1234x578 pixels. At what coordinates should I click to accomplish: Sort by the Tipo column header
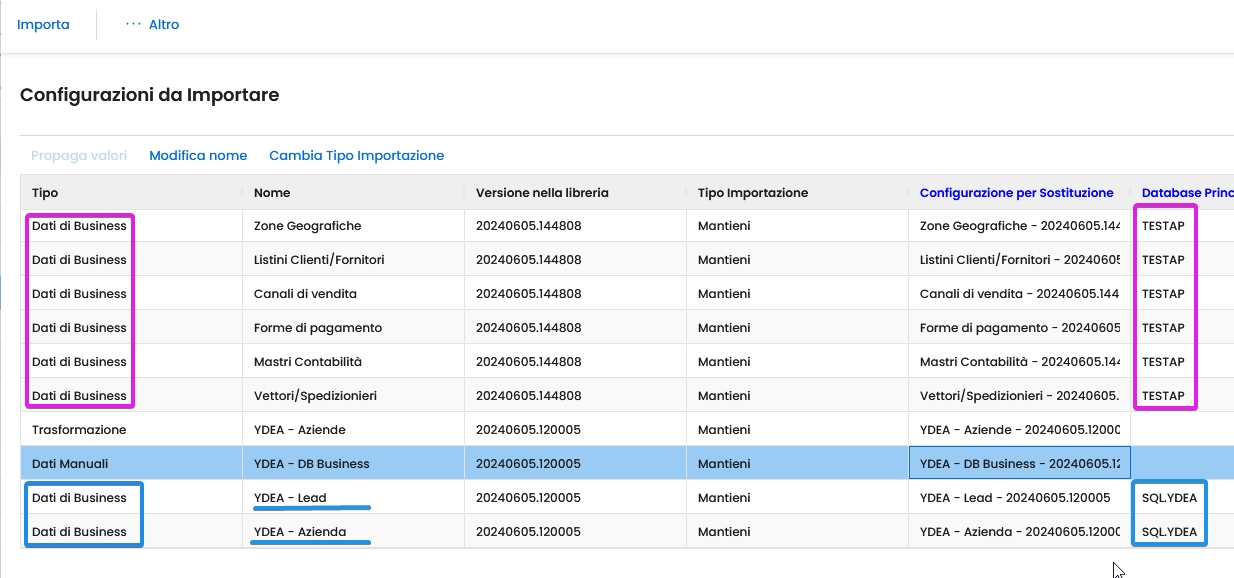[45, 193]
